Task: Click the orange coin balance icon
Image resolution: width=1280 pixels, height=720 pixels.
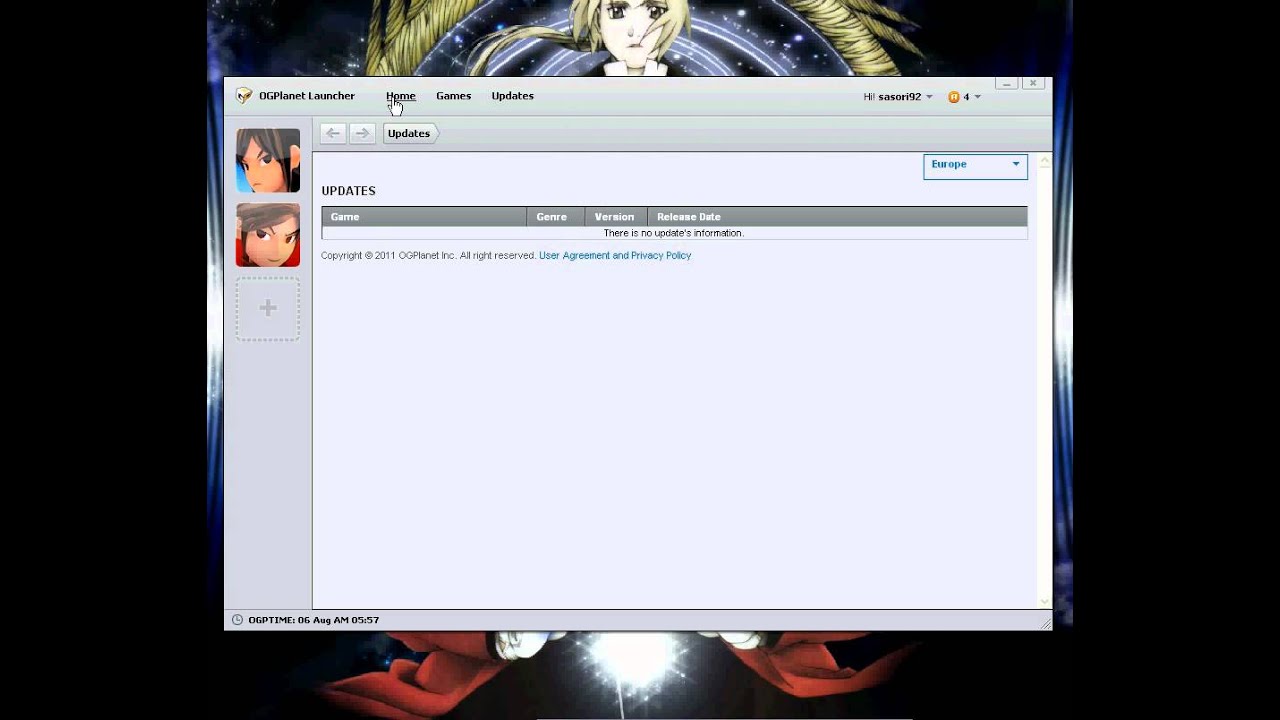Action: click(x=954, y=97)
